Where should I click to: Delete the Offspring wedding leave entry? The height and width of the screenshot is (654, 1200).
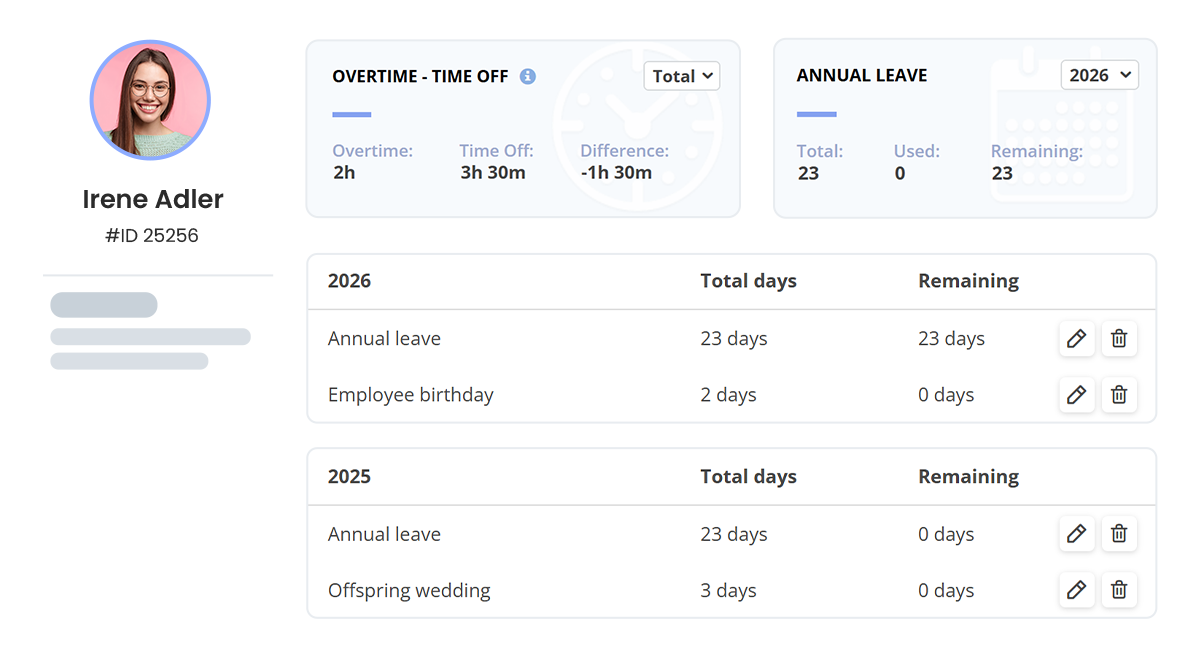click(1119, 590)
